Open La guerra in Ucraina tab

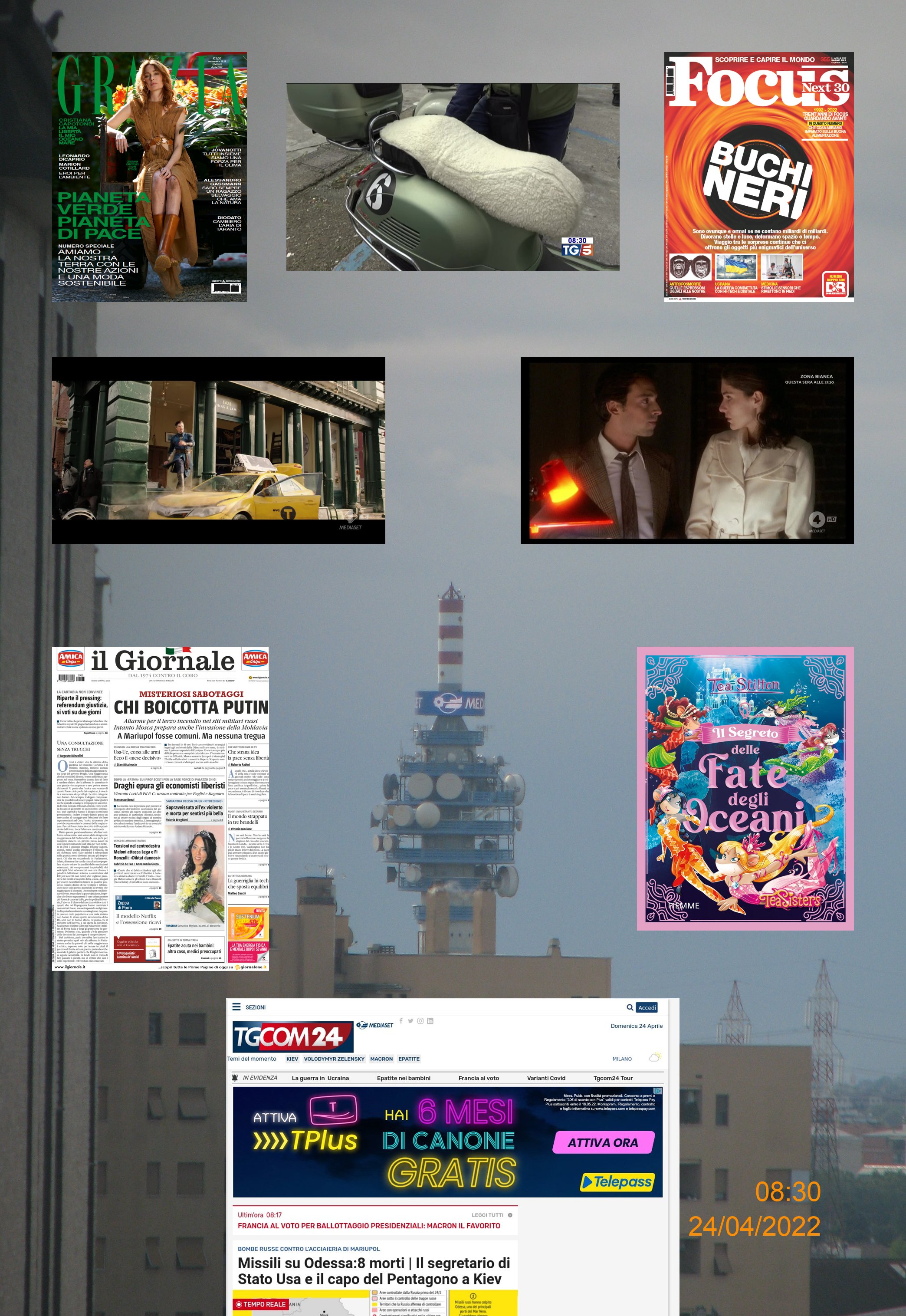tap(320, 1078)
